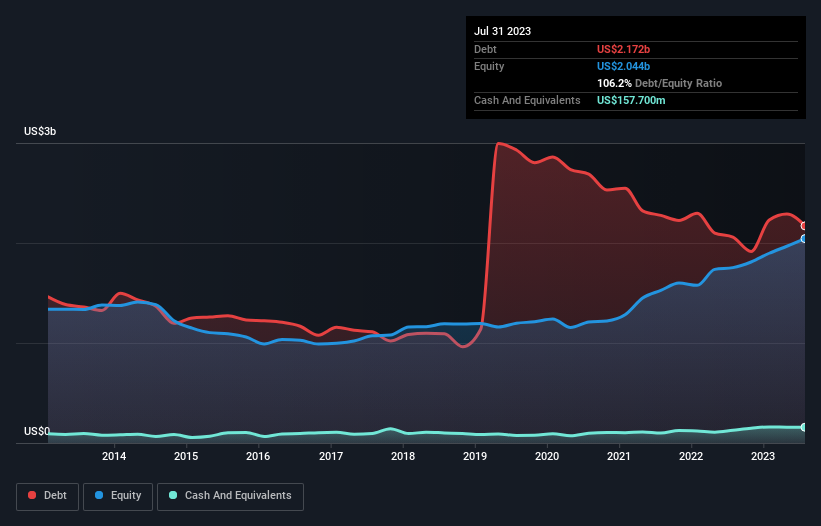Viewport: 821px width, 526px height.
Task: Click the 2020 x-axis label
Action: tap(547, 456)
